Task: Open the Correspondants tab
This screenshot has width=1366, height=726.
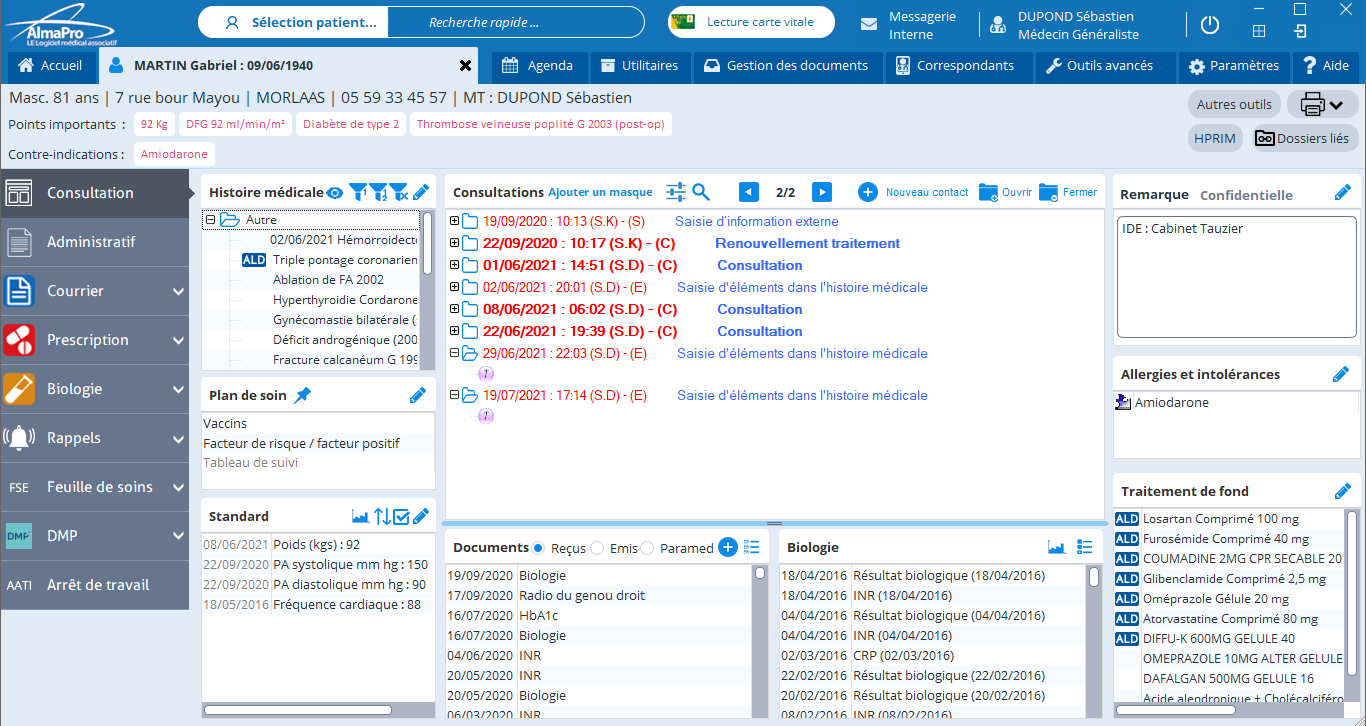Action: coord(954,66)
